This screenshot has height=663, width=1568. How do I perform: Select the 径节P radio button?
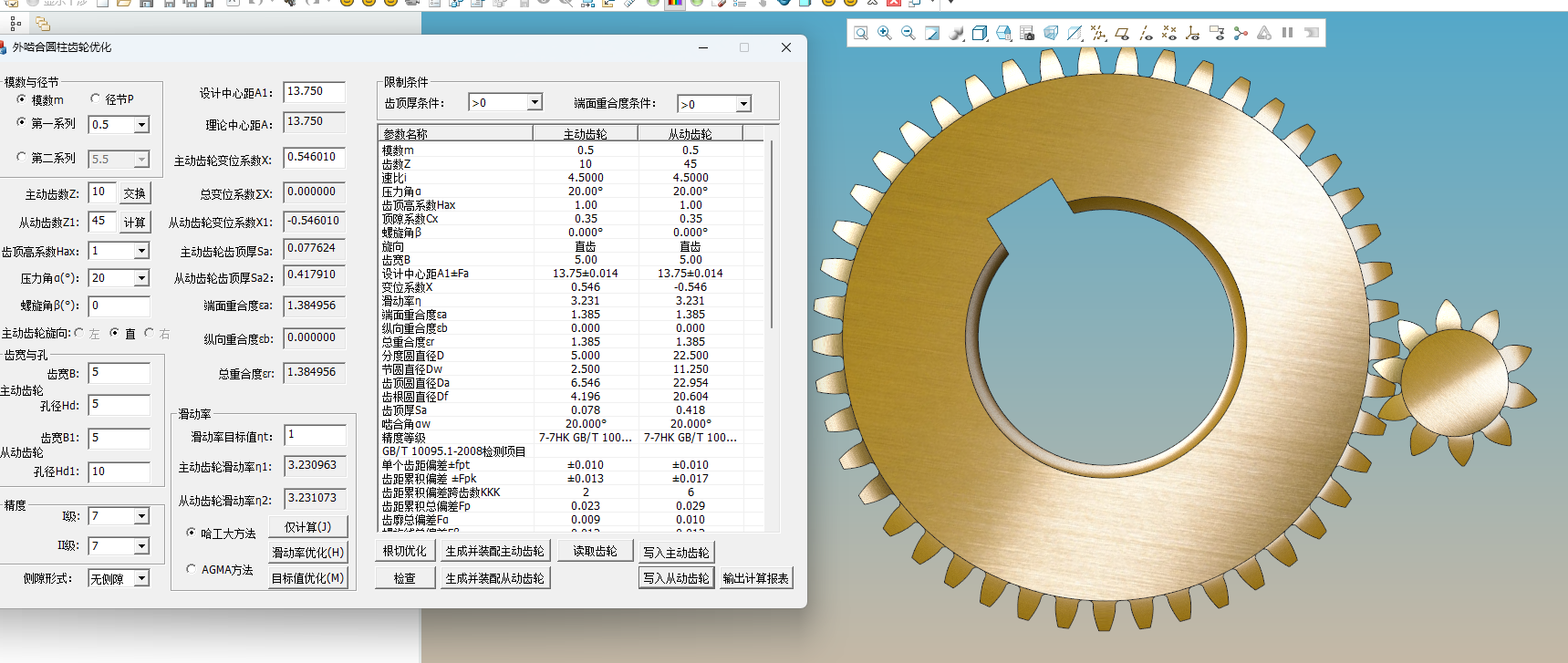tap(95, 98)
